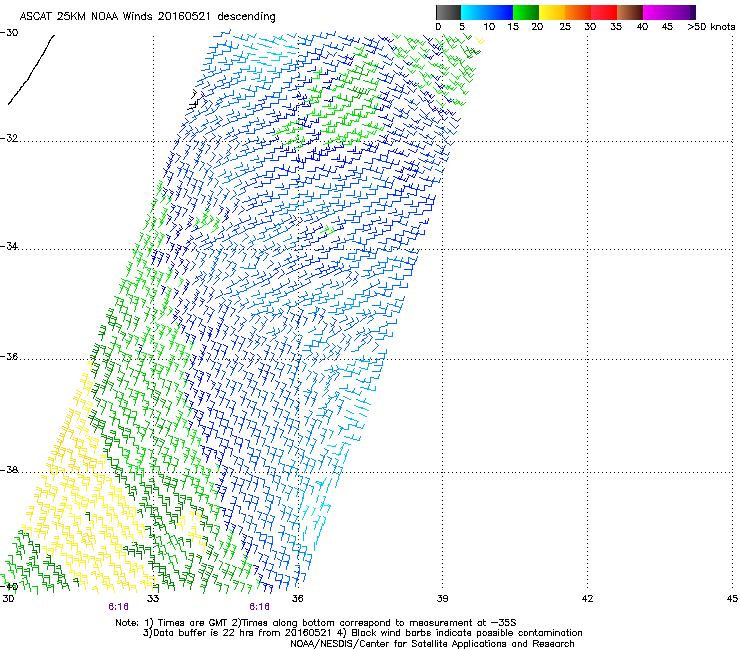Click the longitude label '39'
This screenshot has height=650, width=740.
coord(442,599)
